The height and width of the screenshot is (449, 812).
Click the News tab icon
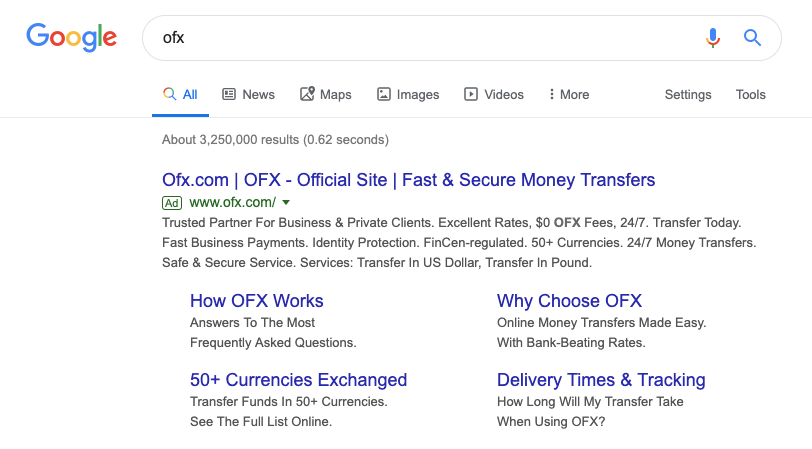tap(229, 94)
